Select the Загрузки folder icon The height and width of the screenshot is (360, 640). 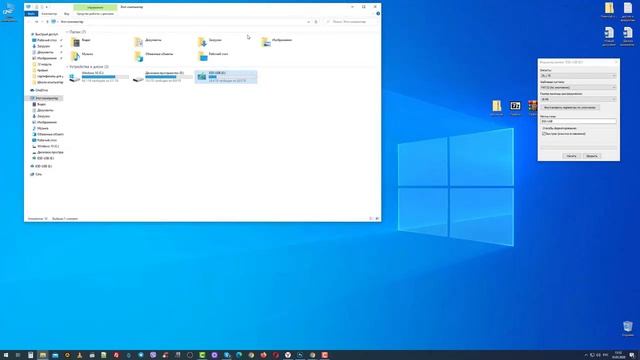coord(202,41)
